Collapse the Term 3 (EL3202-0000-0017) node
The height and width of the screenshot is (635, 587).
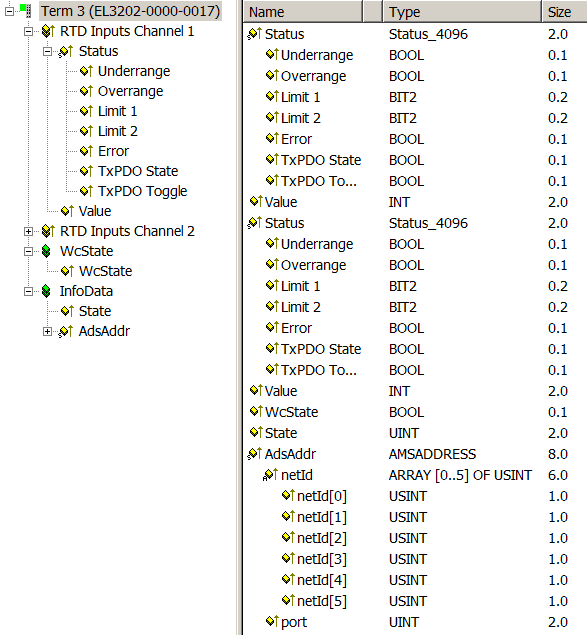(x=9, y=12)
